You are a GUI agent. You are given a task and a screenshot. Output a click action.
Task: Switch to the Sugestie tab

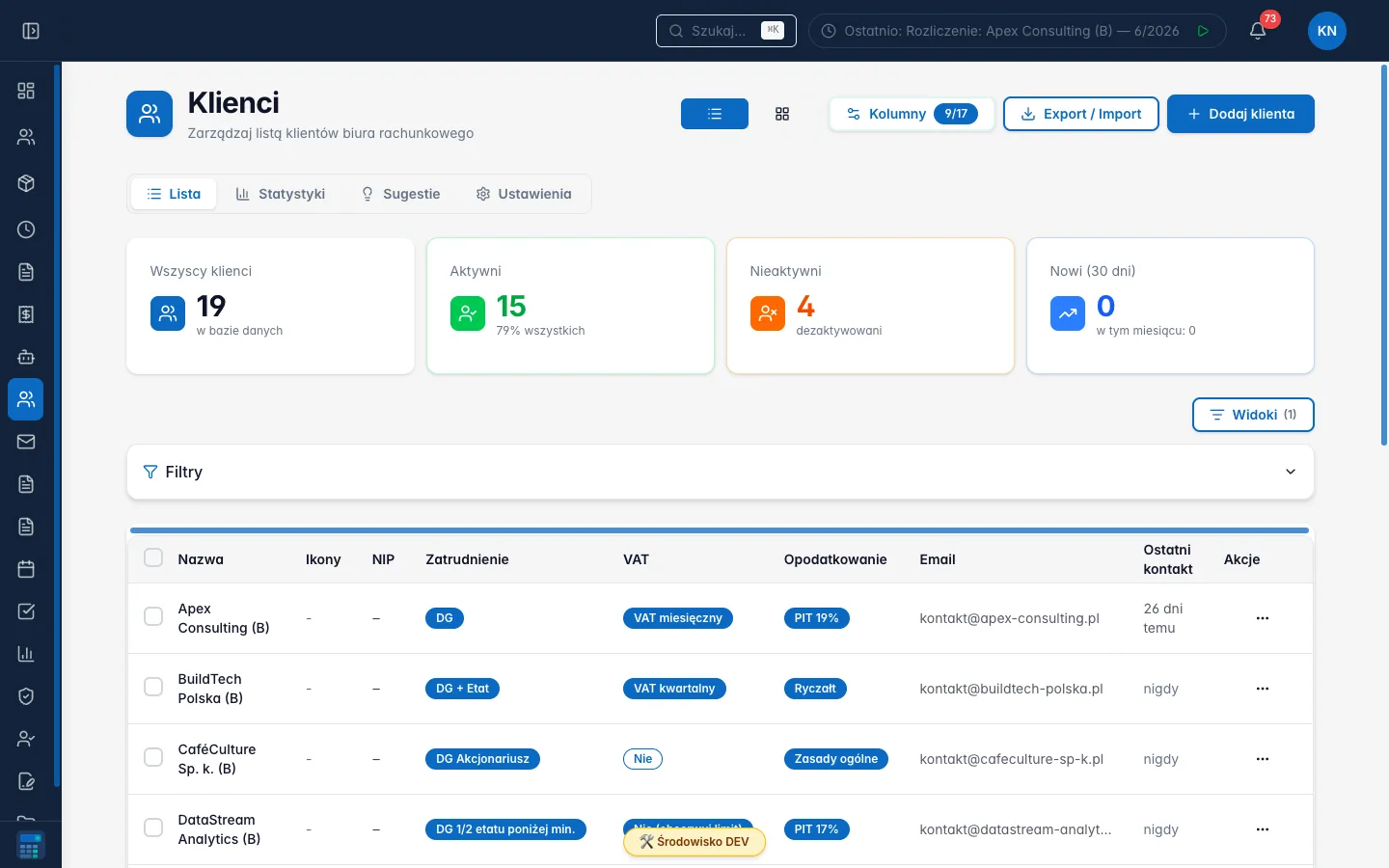(400, 194)
